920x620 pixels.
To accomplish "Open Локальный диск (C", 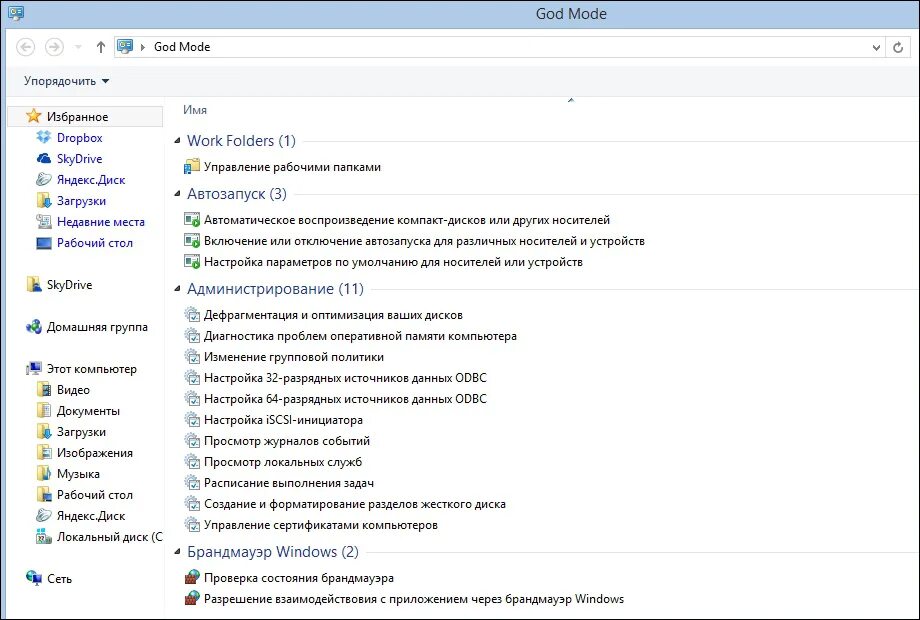I will pos(109,537).
